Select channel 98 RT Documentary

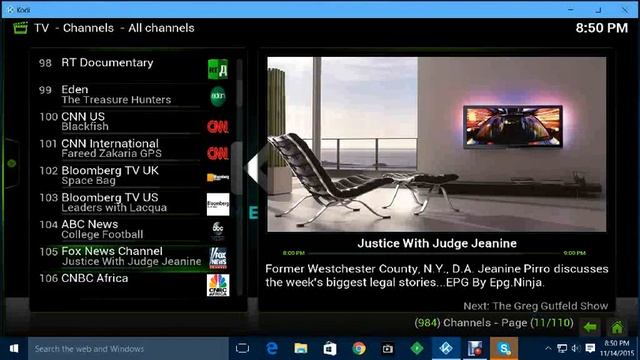point(133,68)
